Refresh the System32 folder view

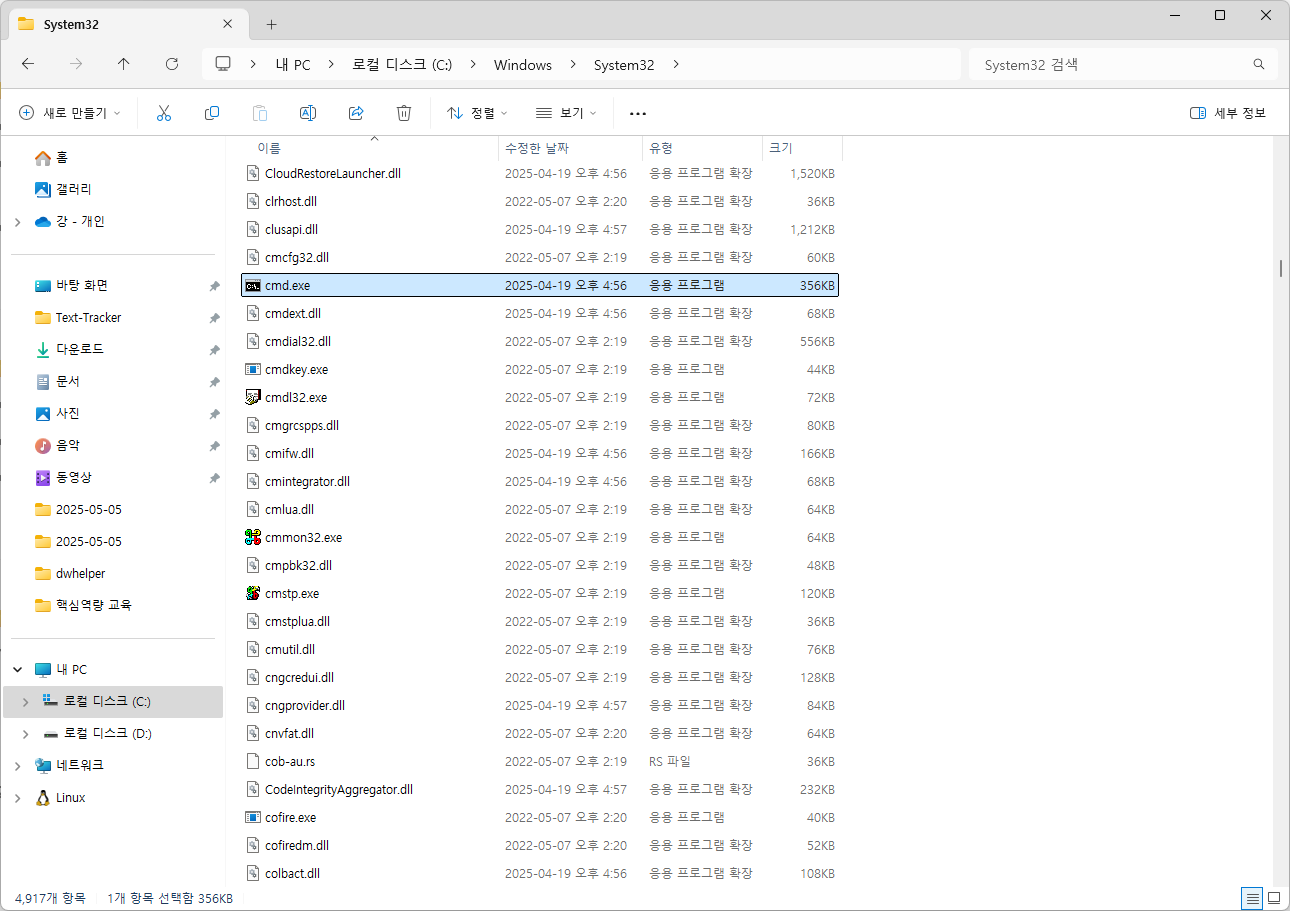pyautogui.click(x=172, y=64)
